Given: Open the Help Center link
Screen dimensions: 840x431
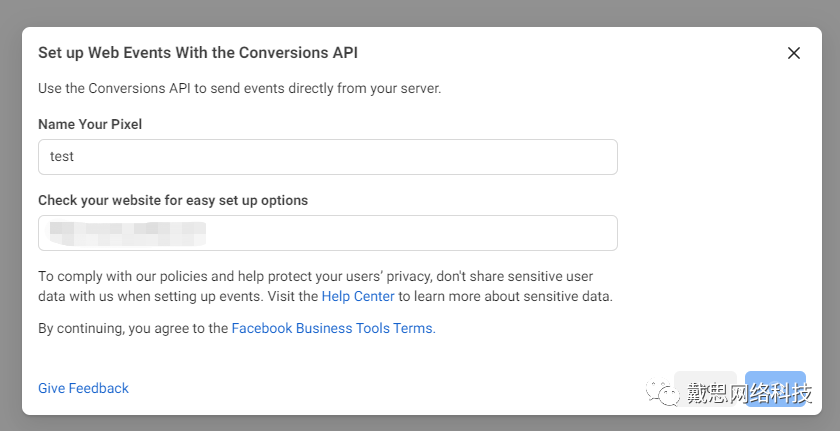Looking at the screenshot, I should (358, 296).
